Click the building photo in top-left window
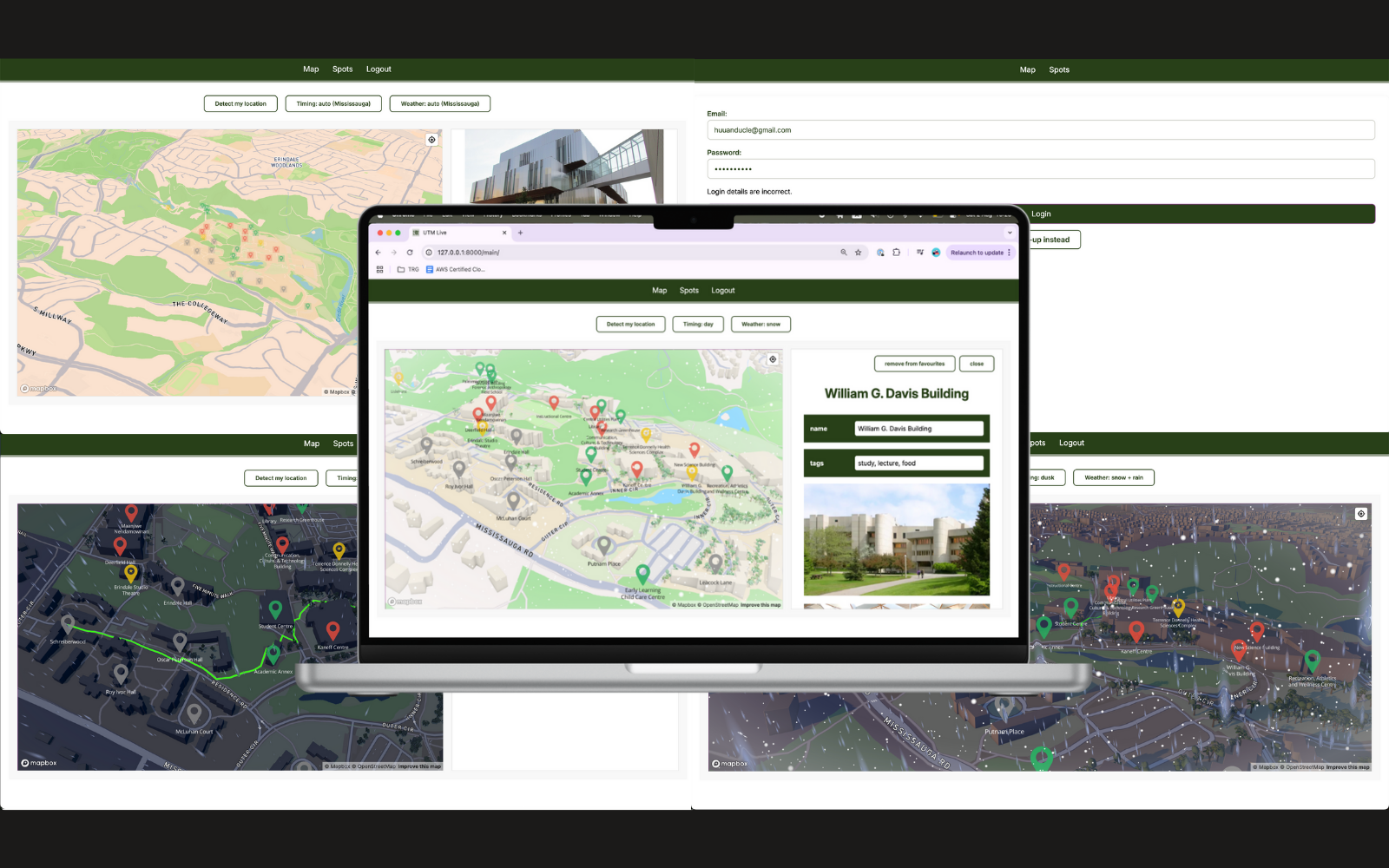Screen dimensions: 1389x868 [x=564, y=168]
